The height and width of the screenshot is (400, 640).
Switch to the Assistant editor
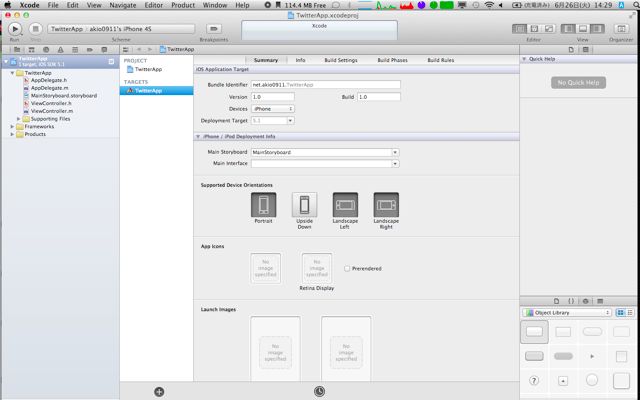tap(534, 29)
